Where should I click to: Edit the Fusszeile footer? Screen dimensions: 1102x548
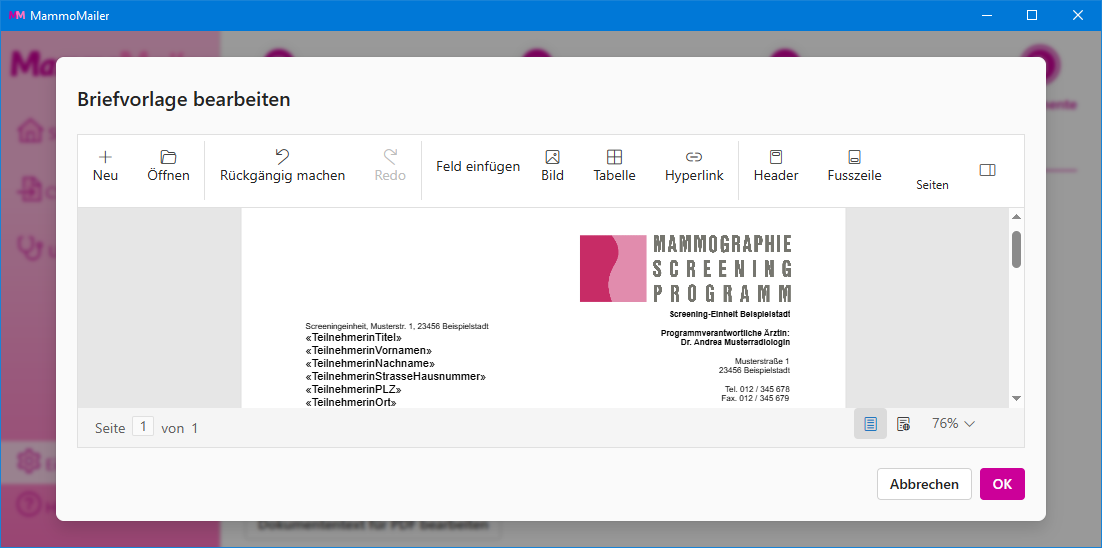[x=854, y=157]
